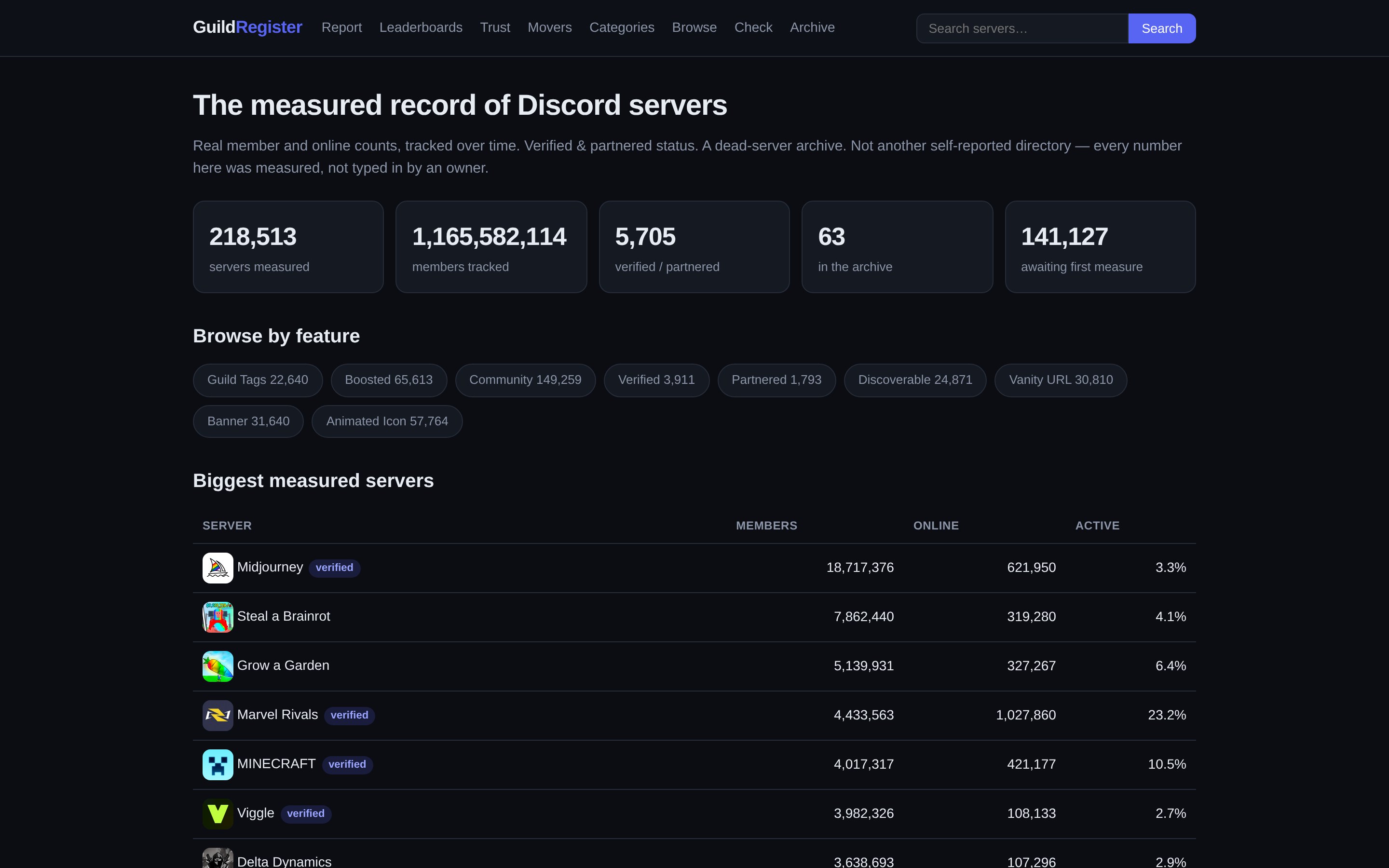Viewport: 1389px width, 868px height.
Task: Focus the Search servers input field
Action: (x=1022, y=29)
